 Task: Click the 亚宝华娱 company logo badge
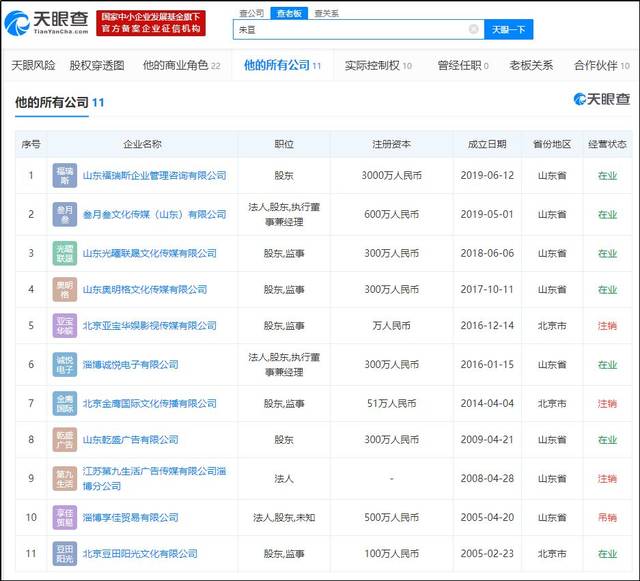tap(64, 325)
